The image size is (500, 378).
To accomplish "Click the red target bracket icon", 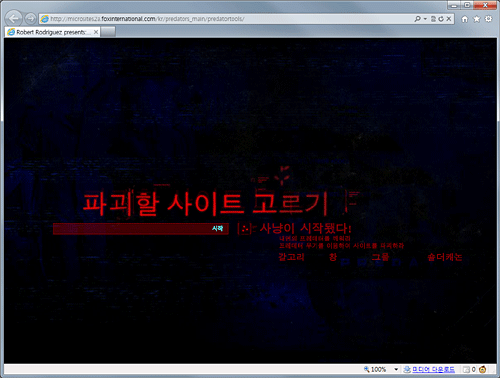I will click(x=246, y=229).
